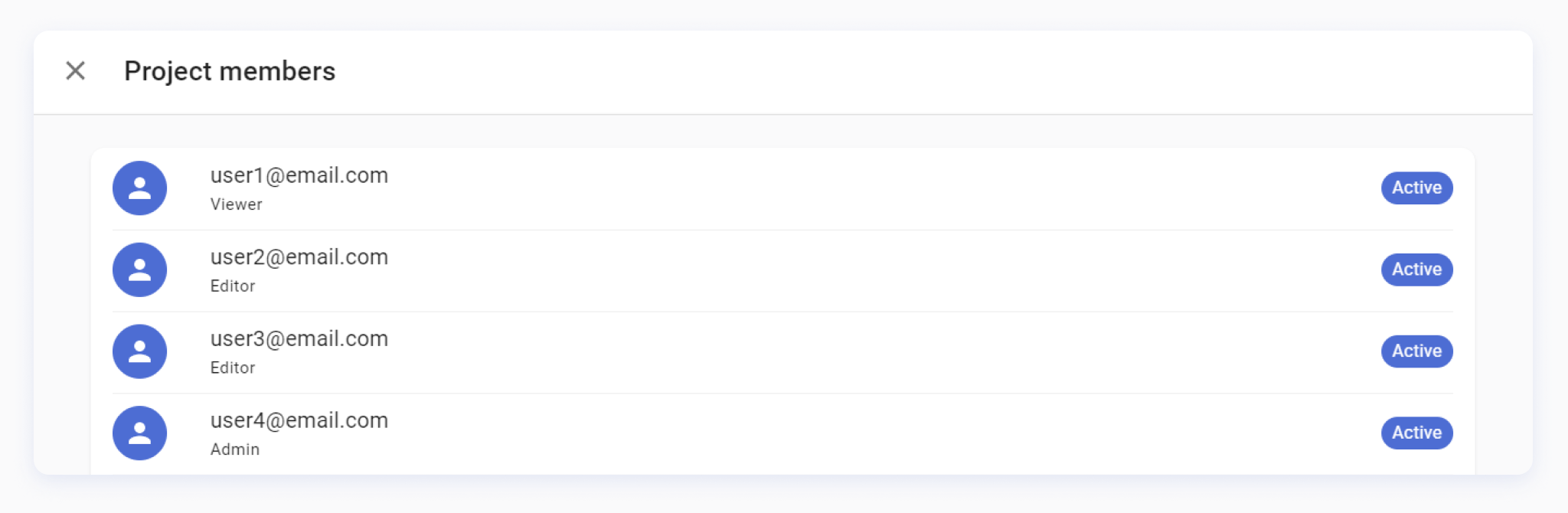This screenshot has height=513, width=1568.
Task: Click the Active badge for user1@email.com
Action: point(1416,188)
